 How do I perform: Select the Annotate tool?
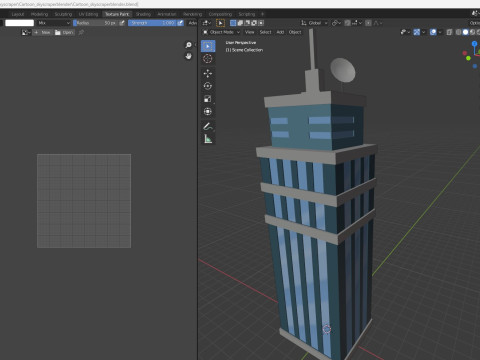[x=208, y=126]
